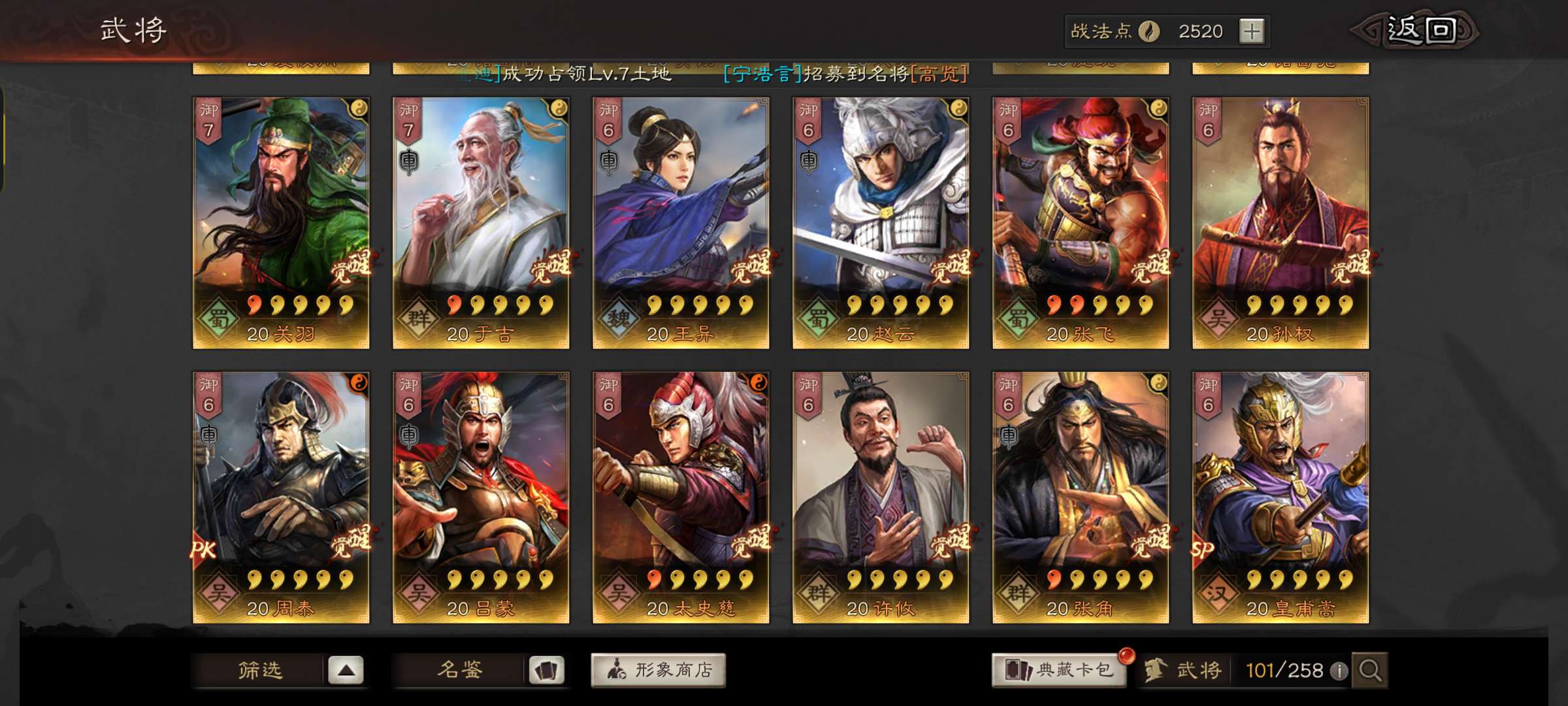Viewport: 1568px width, 706px height.
Task: Select the 孙权 general card
Action: click(1281, 223)
